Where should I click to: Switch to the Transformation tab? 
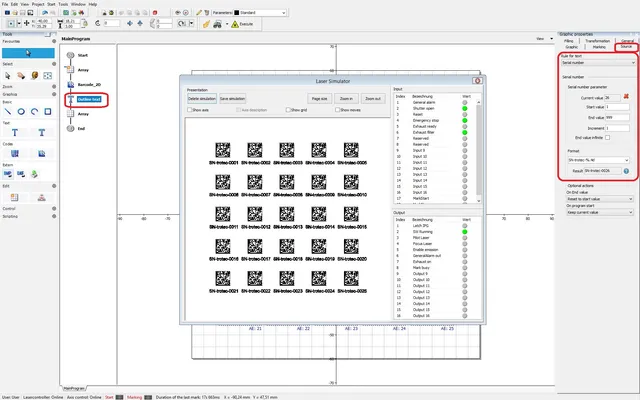point(599,40)
